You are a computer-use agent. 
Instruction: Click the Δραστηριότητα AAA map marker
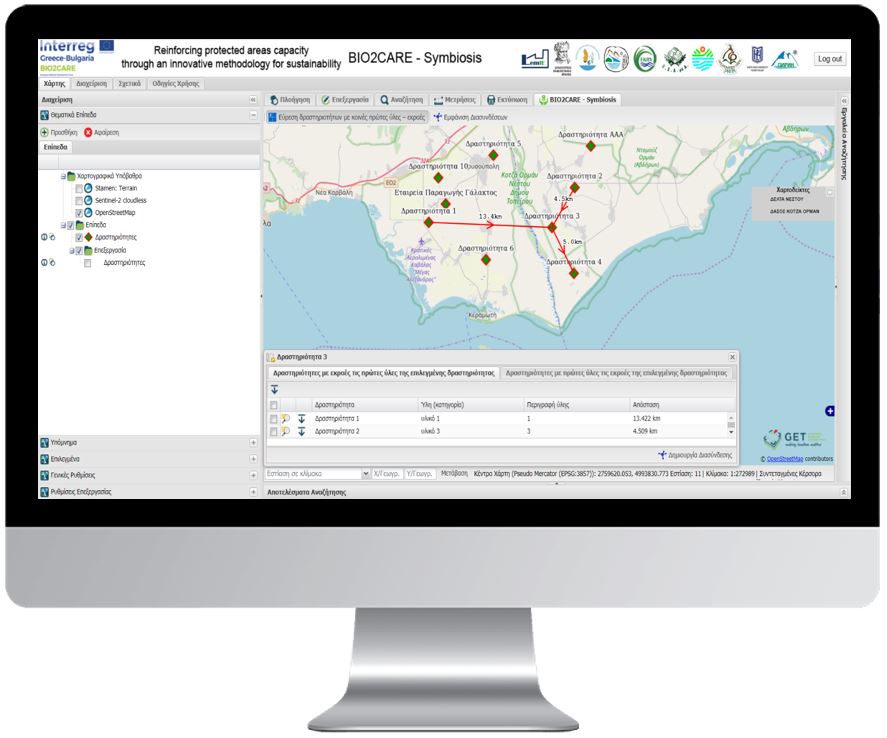tap(591, 146)
